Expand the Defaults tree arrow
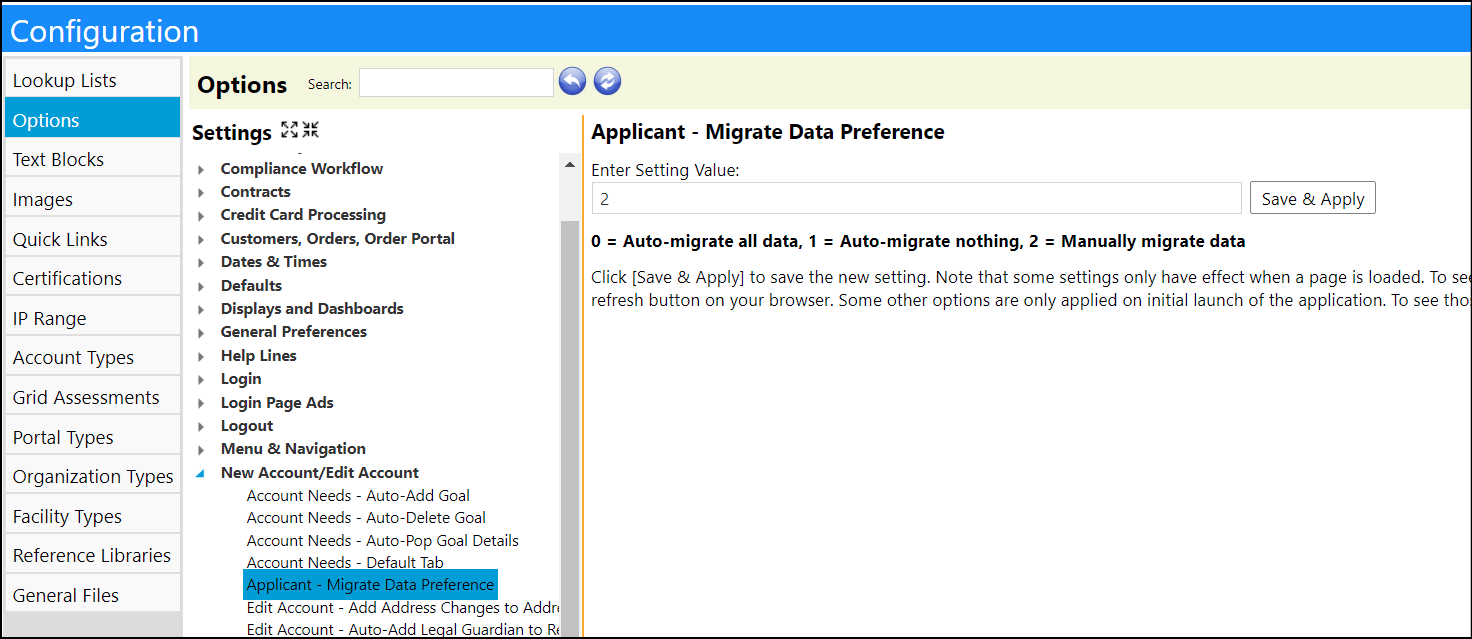The width and height of the screenshot is (1472, 639). tap(201, 286)
